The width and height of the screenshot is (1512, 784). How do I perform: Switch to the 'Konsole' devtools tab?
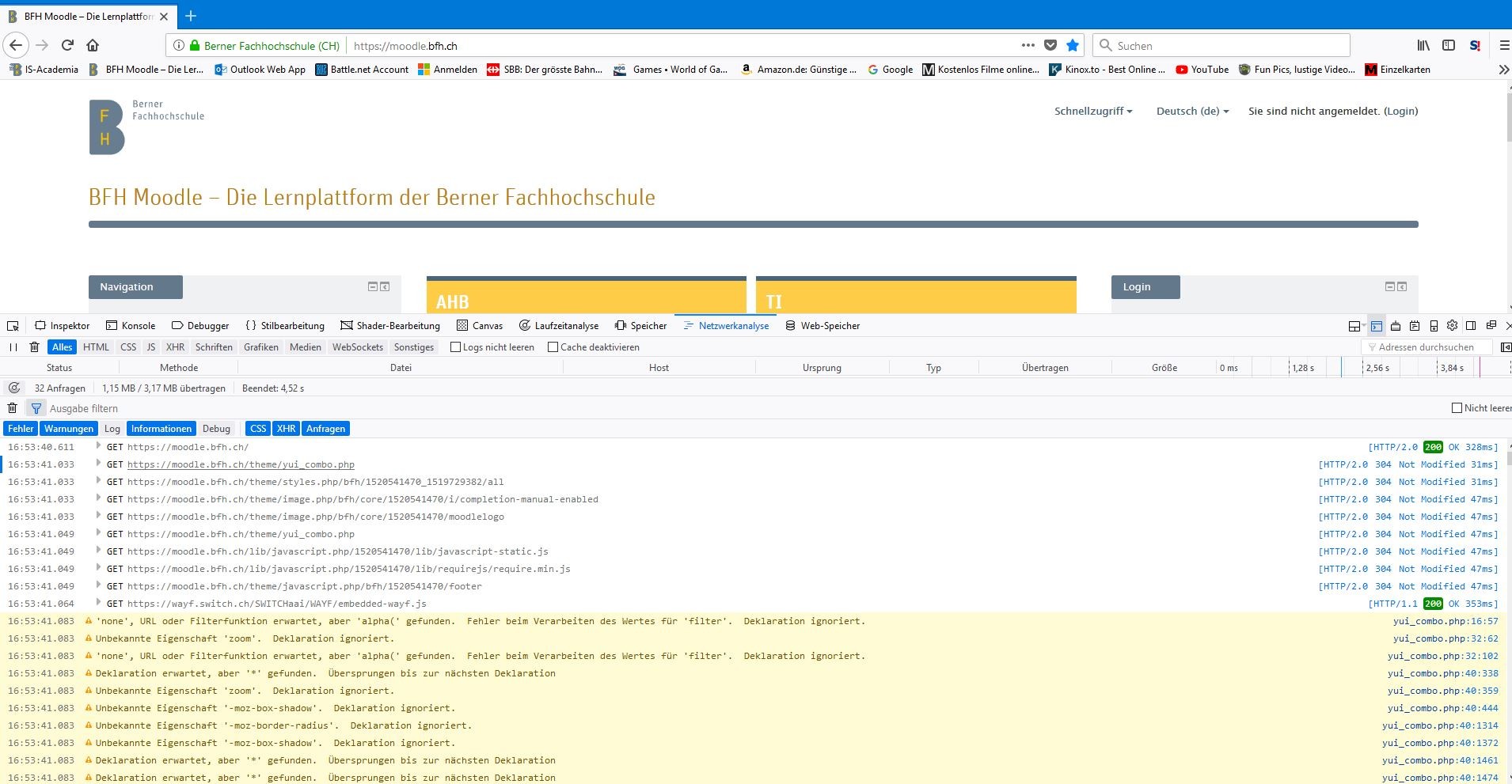point(131,326)
